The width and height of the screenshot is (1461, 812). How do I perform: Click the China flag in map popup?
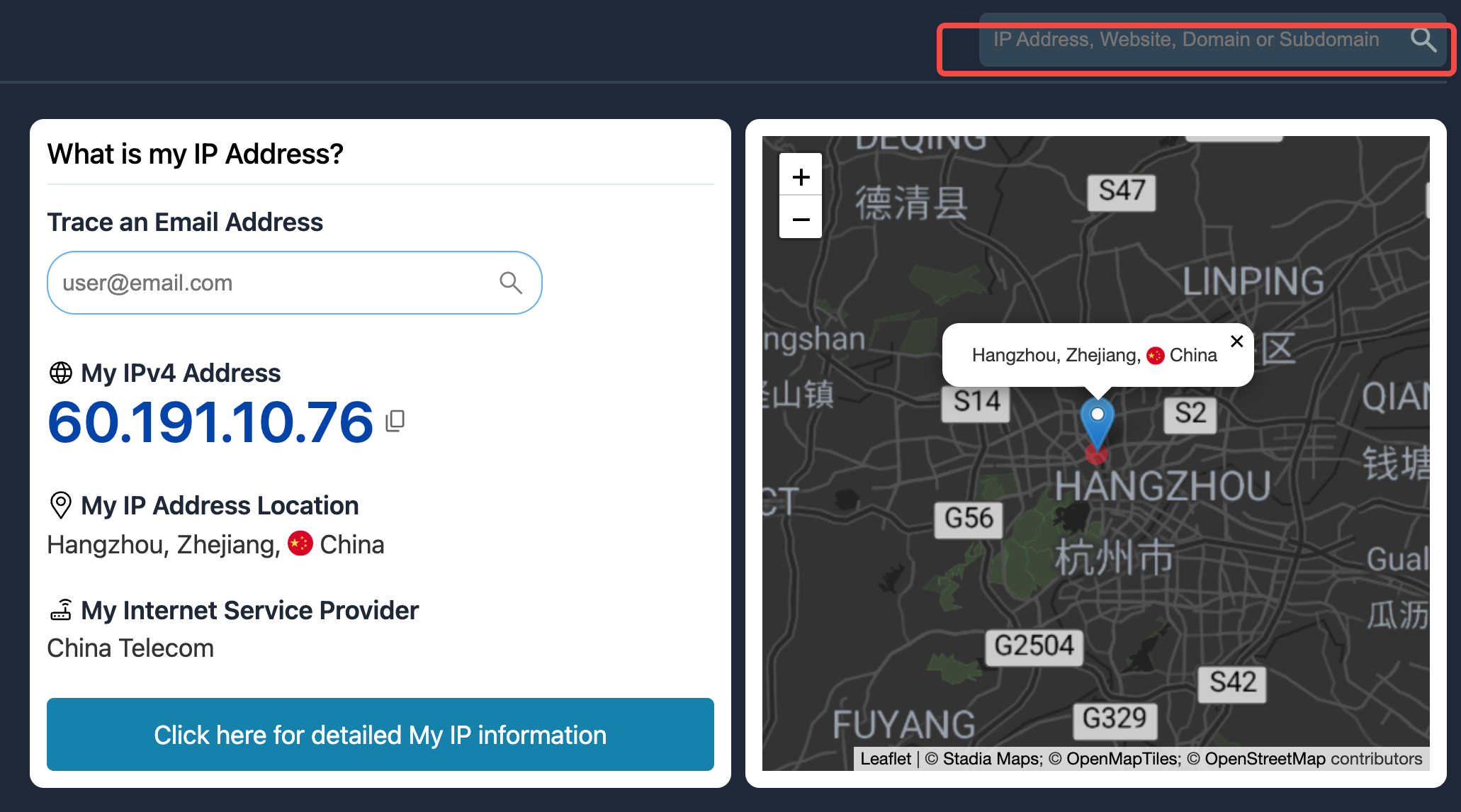pos(1156,356)
